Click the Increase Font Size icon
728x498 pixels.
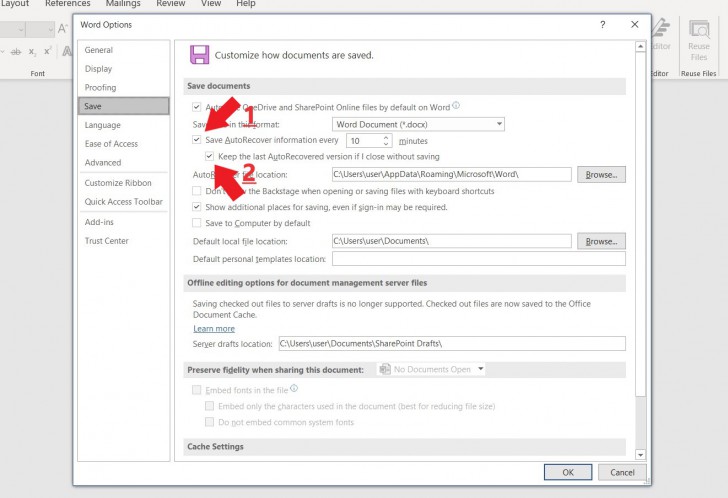click(62, 29)
